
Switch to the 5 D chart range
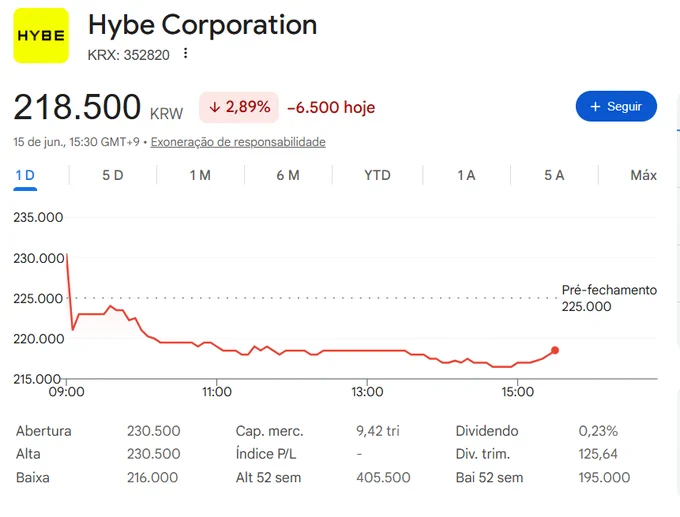coord(113,175)
